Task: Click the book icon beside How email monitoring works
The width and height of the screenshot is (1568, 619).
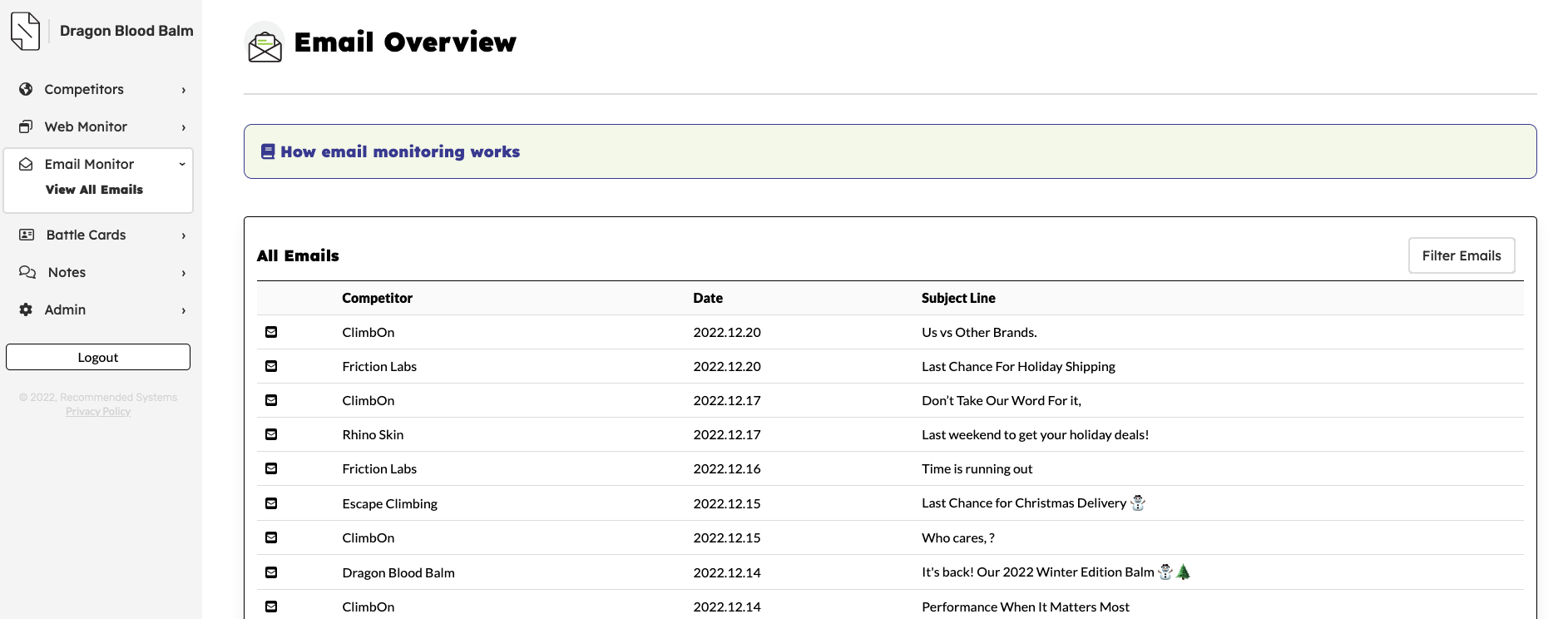Action: 268,151
